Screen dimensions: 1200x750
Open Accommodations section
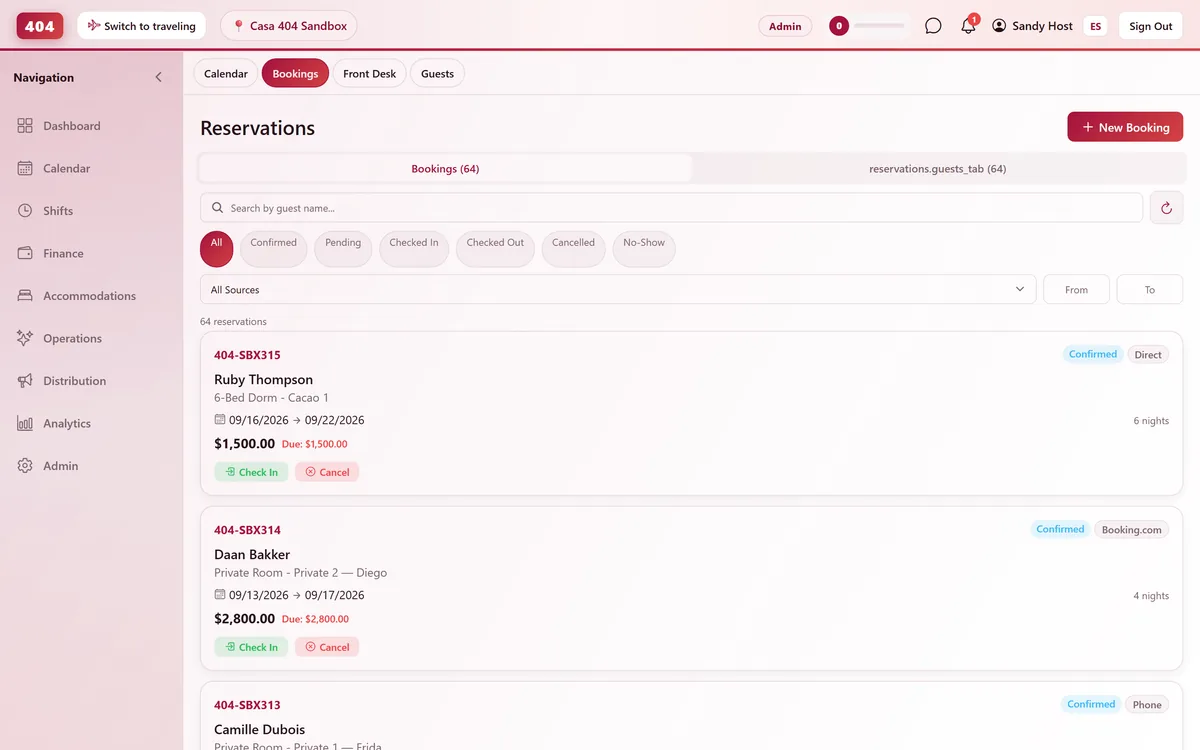(91, 296)
